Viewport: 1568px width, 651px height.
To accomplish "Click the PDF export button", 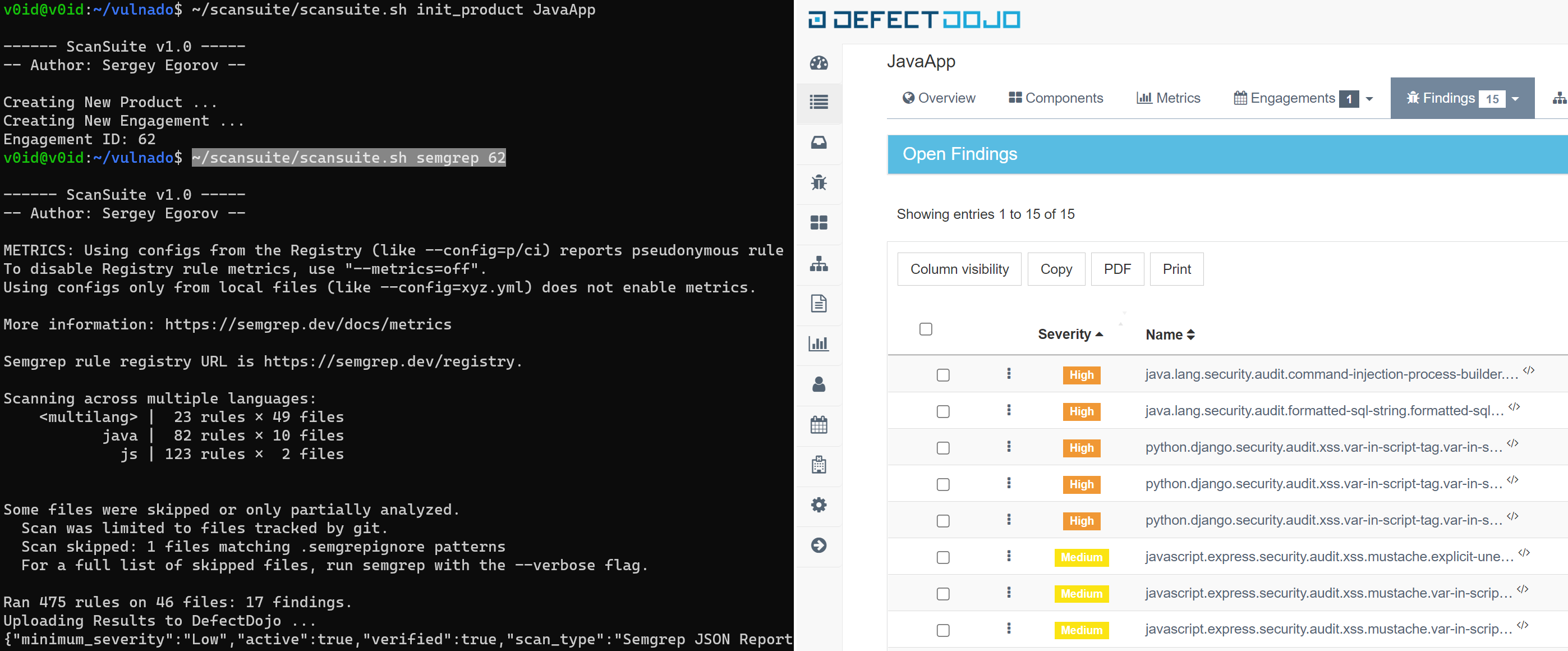I will pos(1117,269).
